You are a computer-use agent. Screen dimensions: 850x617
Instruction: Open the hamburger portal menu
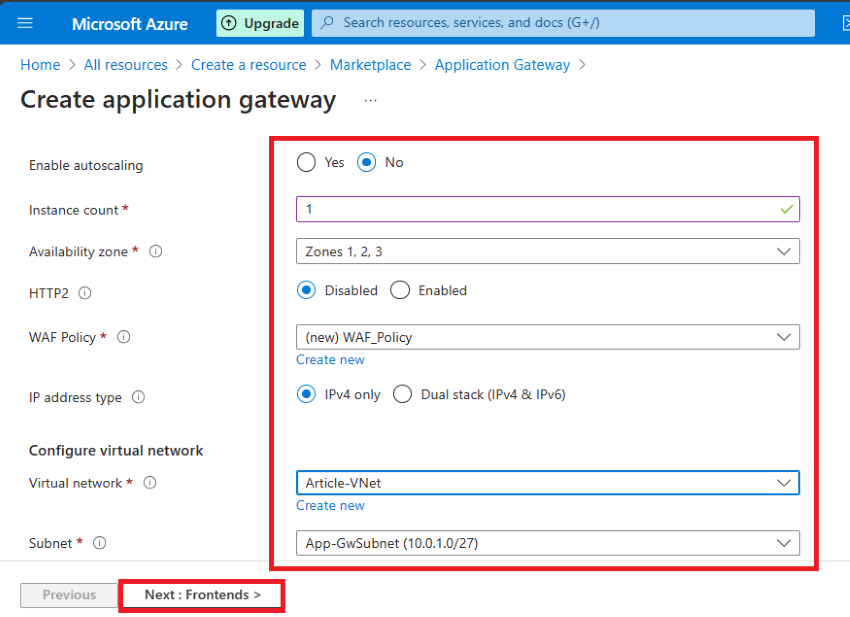[x=25, y=23]
